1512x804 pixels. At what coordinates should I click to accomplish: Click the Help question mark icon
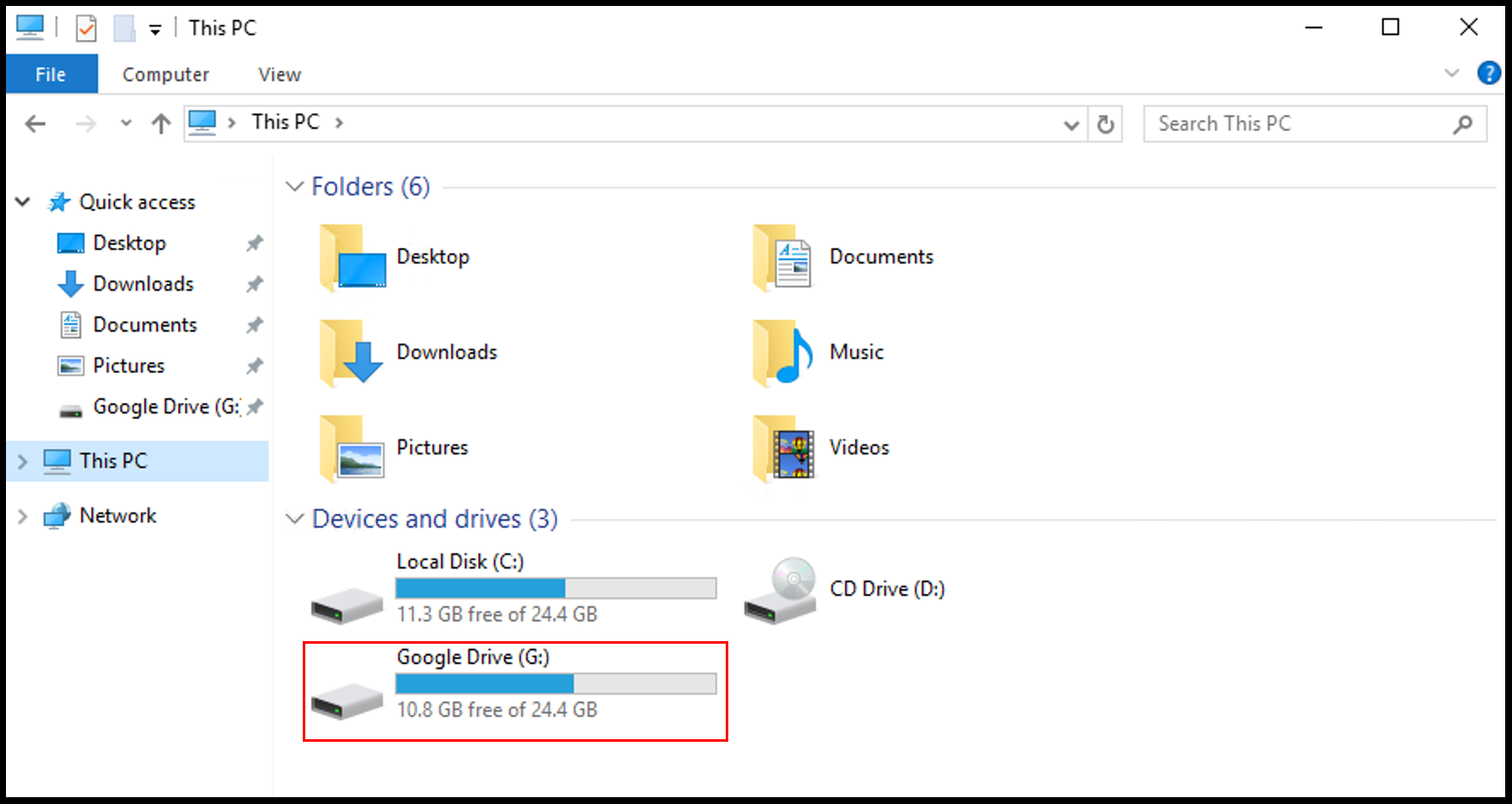pos(1488,73)
